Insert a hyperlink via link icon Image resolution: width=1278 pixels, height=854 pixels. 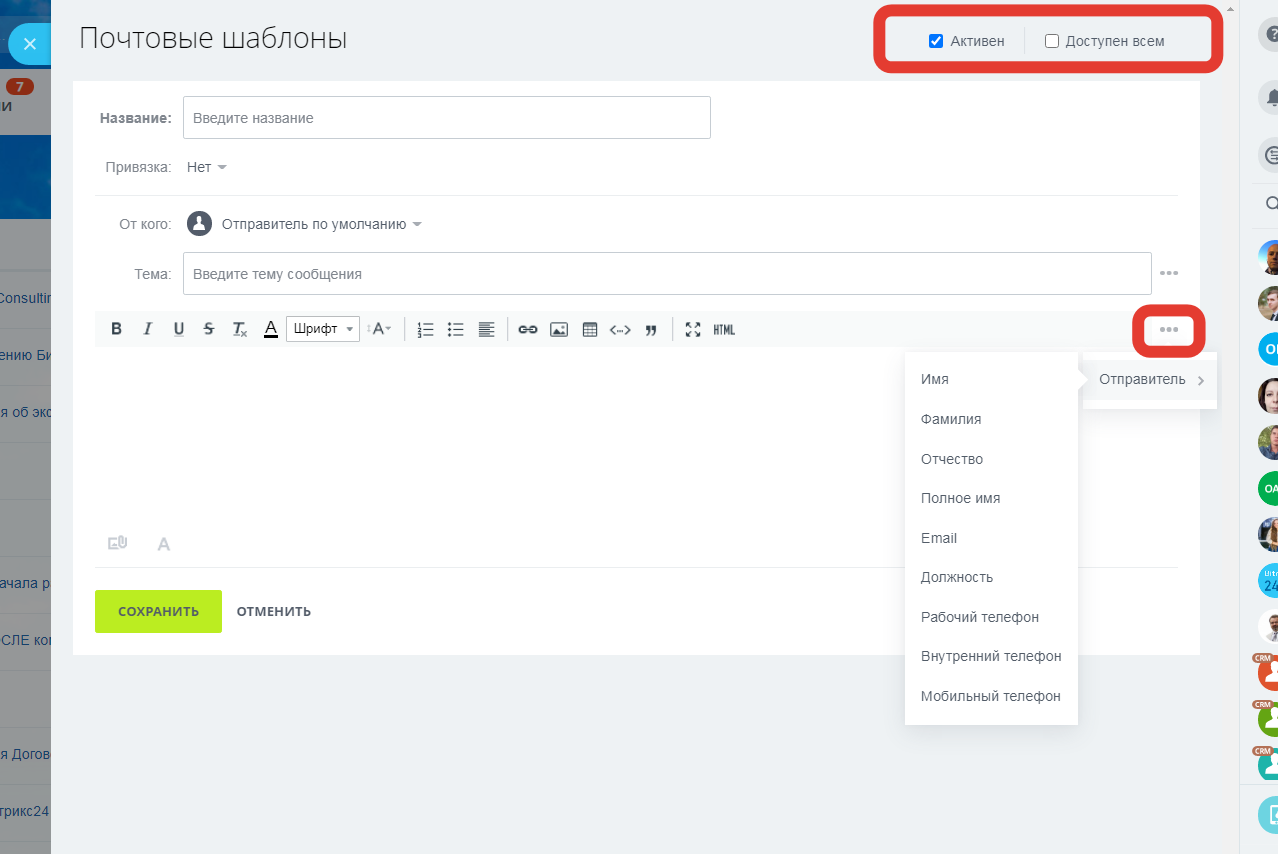527,329
